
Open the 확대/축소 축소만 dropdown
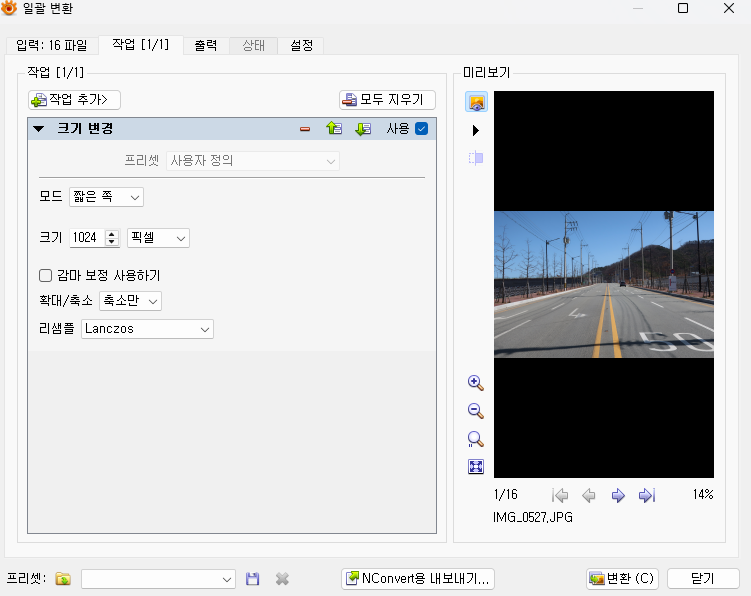click(130, 301)
